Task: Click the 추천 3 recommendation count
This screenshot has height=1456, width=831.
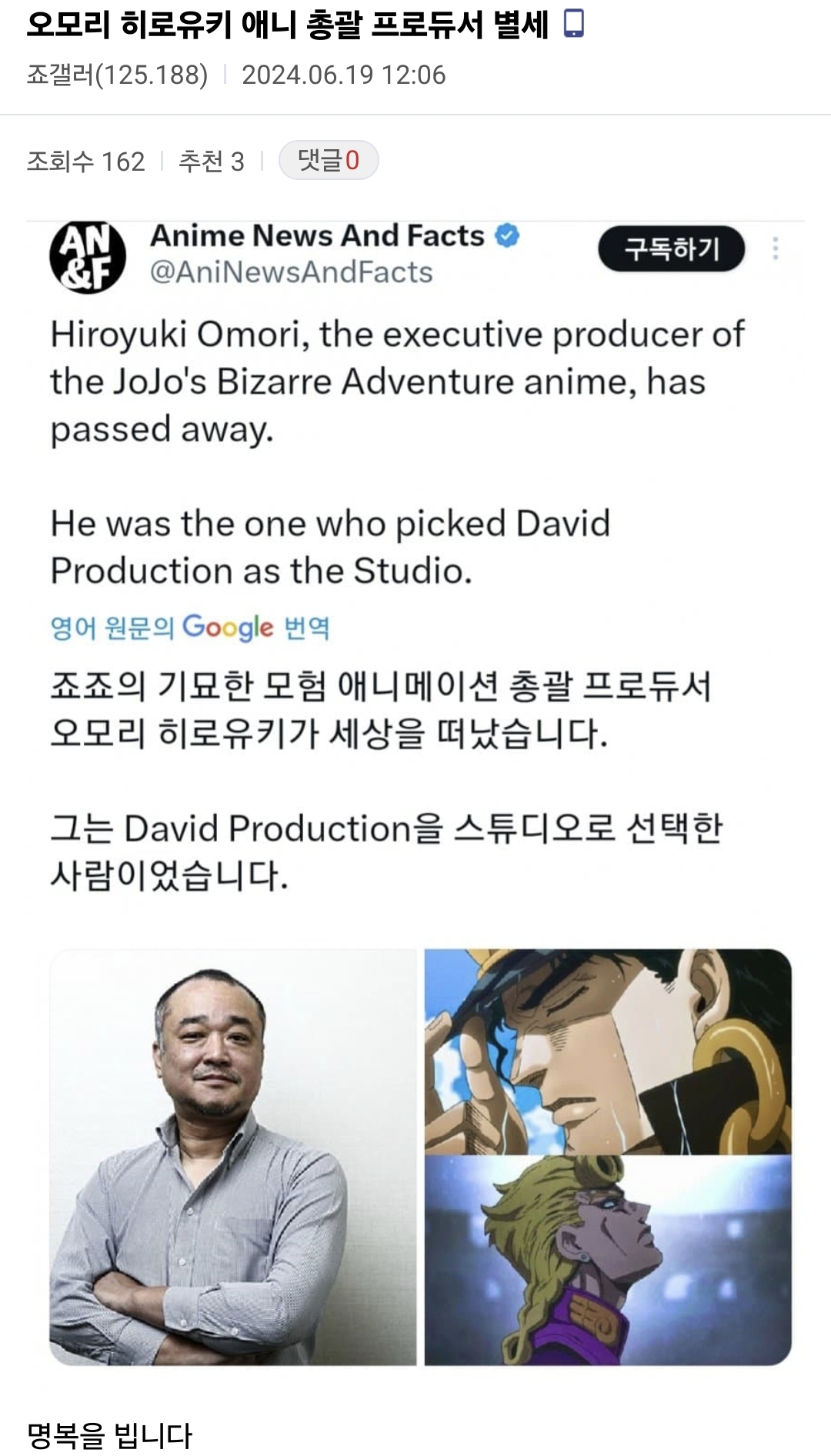Action: (211, 161)
